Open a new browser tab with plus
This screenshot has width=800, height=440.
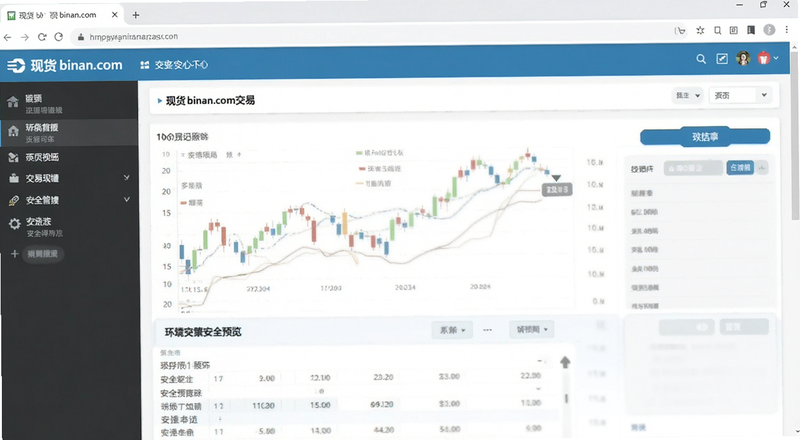coord(136,15)
